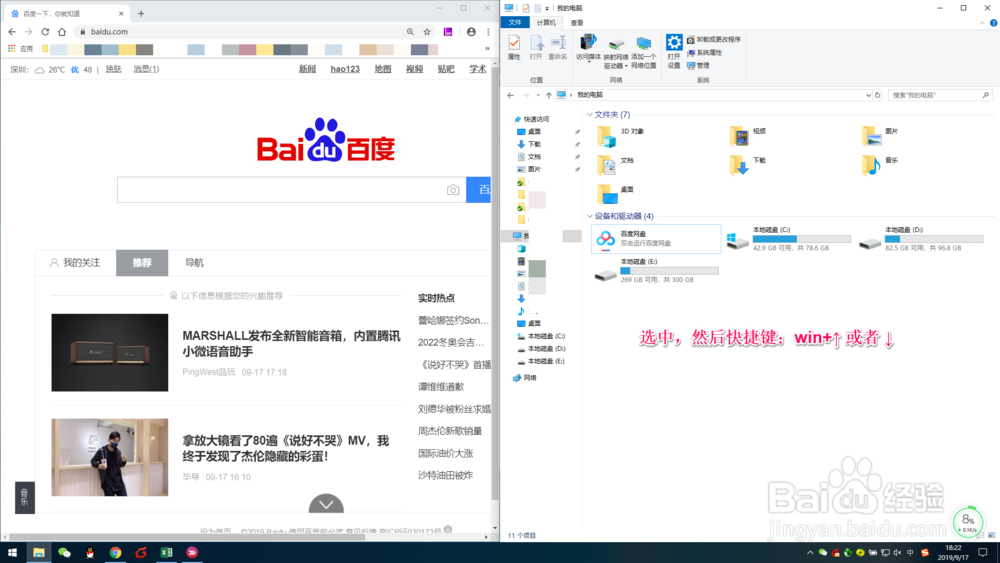Click the 属性 properties icon in Explorer ribbon
This screenshot has width=1000, height=563.
point(514,47)
